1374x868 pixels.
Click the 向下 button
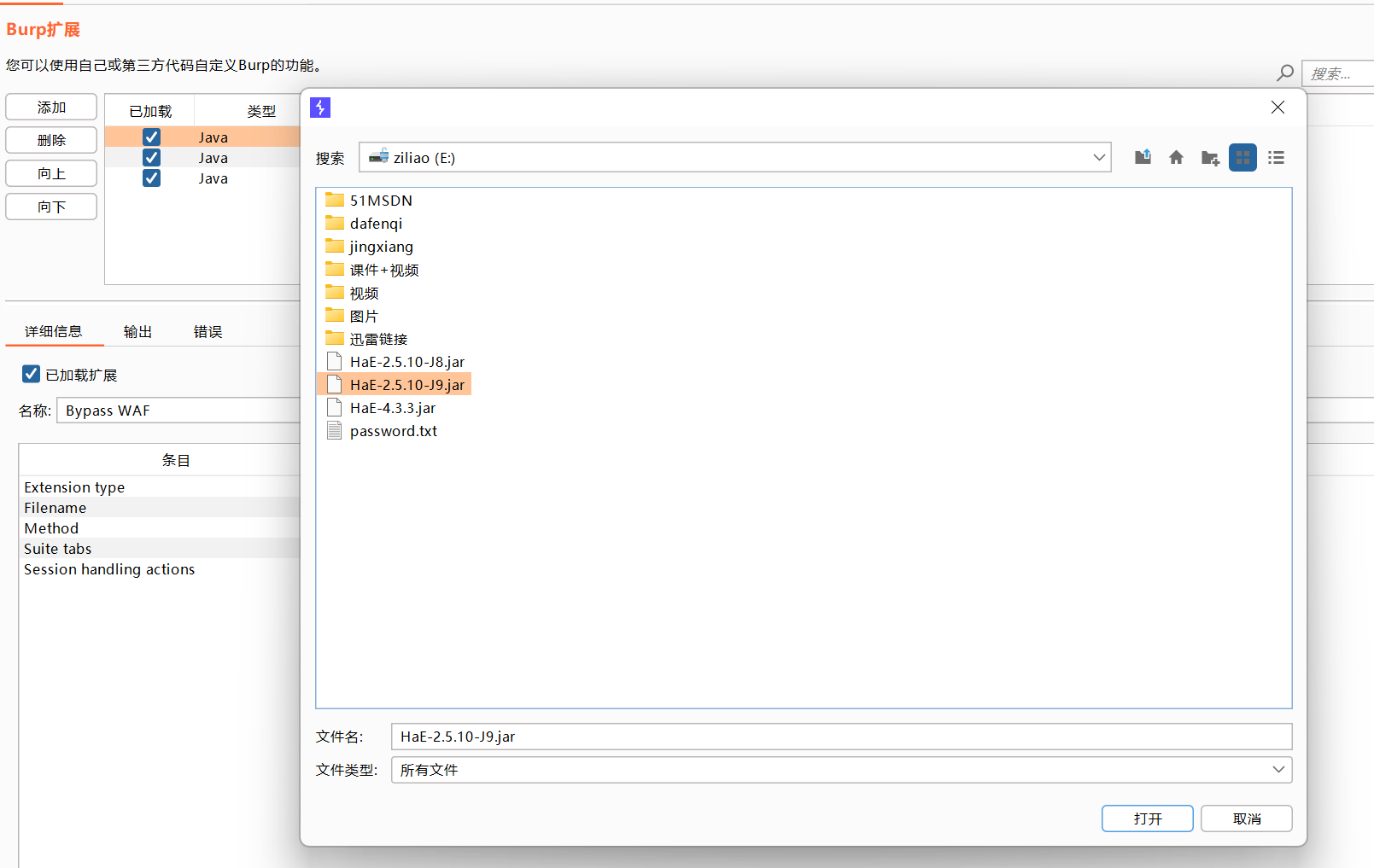51,207
